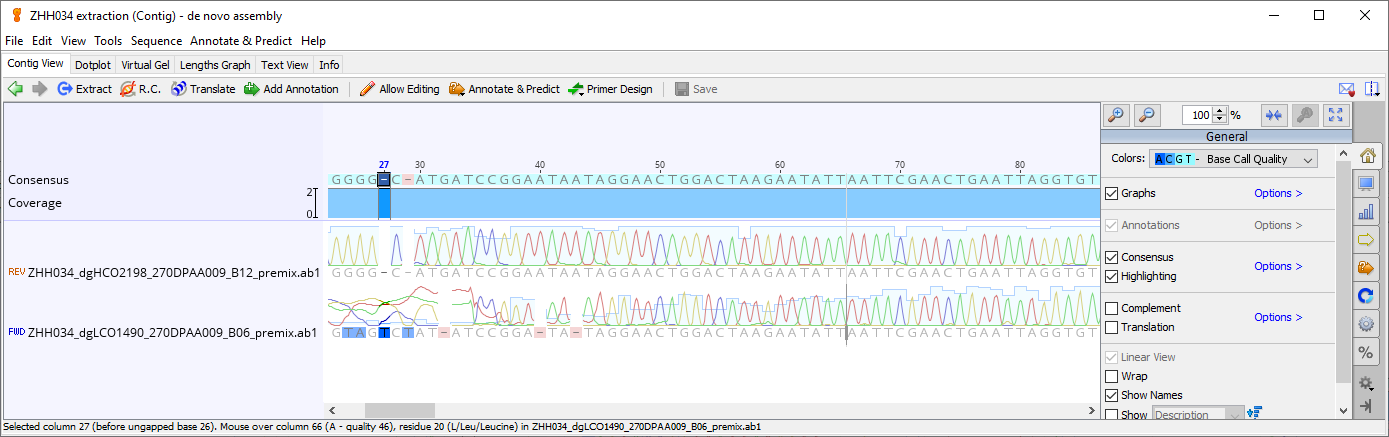Go back with the green left arrow
The height and width of the screenshot is (437, 1389).
coord(15,89)
